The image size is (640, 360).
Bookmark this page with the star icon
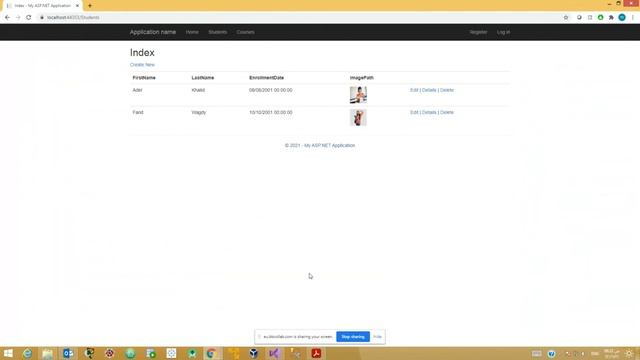point(566,18)
